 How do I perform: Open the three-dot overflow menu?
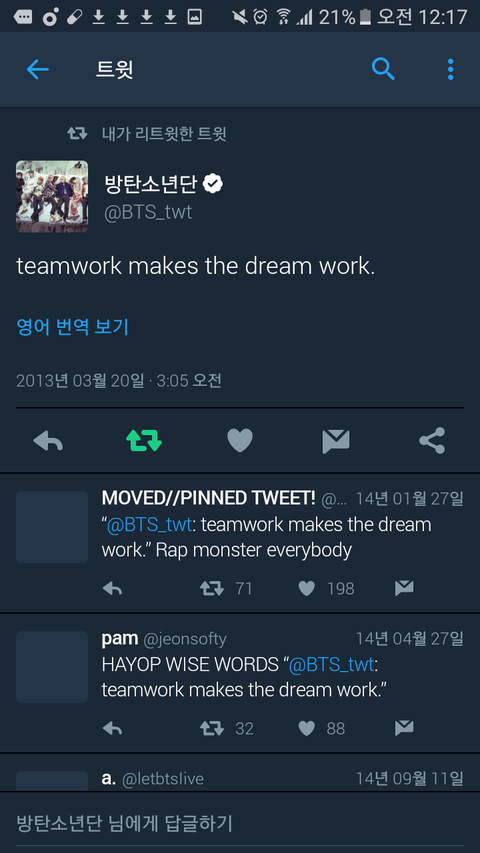click(x=450, y=69)
